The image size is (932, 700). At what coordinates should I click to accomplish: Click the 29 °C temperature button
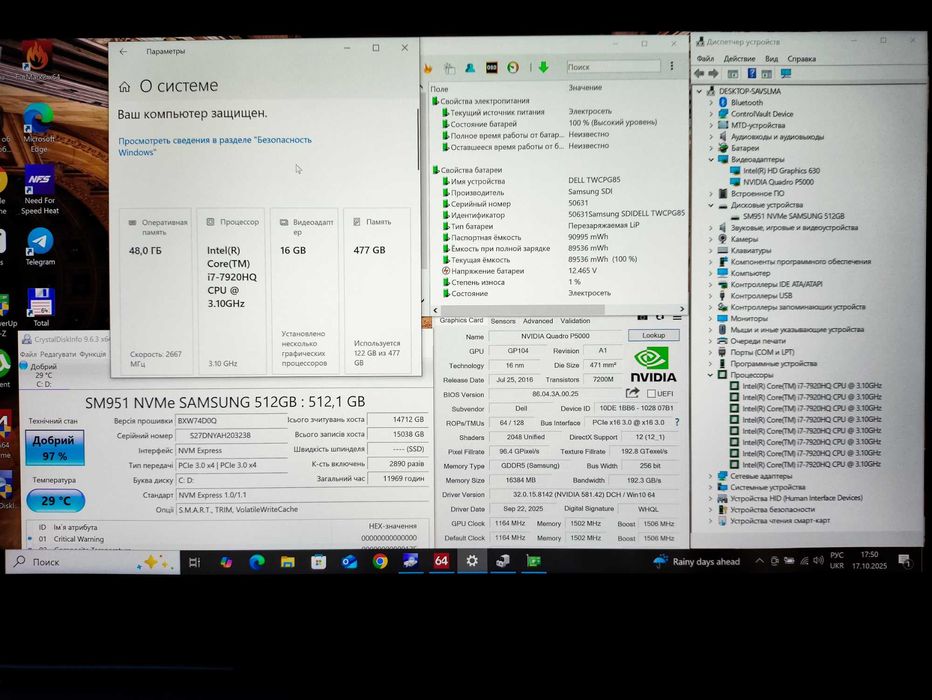click(x=55, y=501)
